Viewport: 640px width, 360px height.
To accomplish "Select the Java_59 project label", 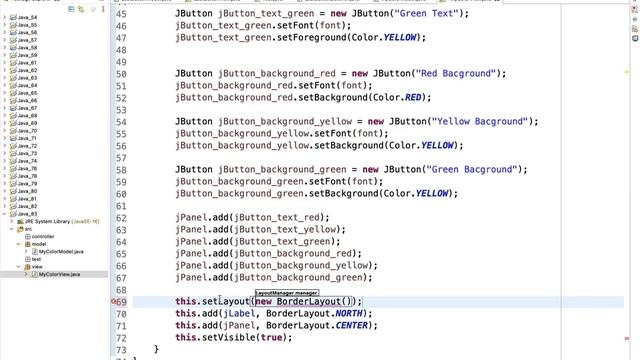I will click(x=27, y=55).
